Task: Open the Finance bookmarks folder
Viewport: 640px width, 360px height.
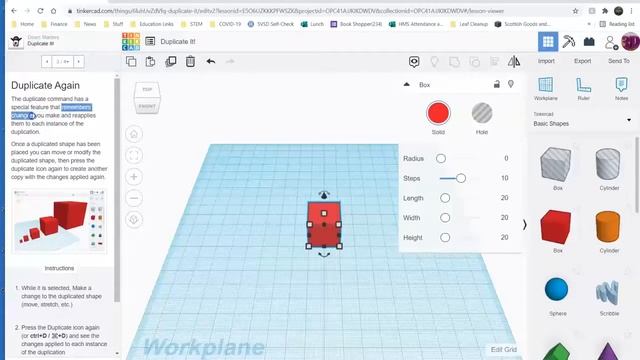Action: click(x=55, y=24)
